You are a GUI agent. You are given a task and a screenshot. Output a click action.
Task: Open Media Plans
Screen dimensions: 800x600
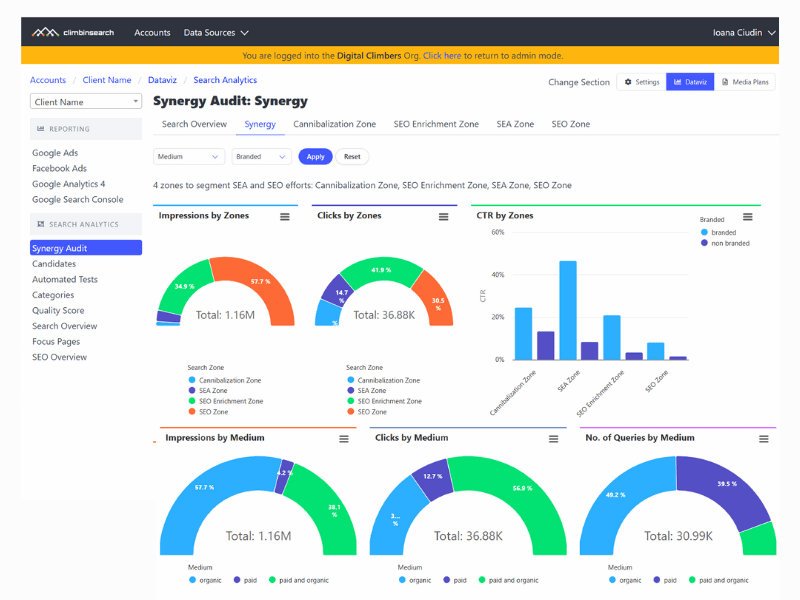pyautogui.click(x=746, y=83)
